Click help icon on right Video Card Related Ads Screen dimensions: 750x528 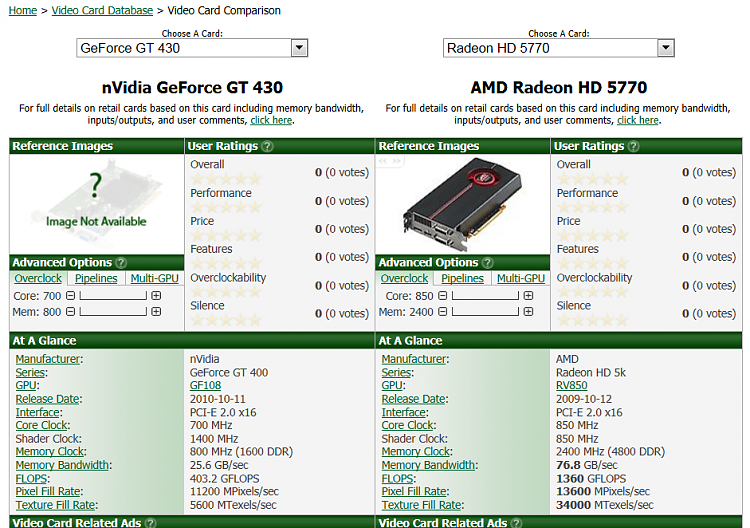coord(517,523)
